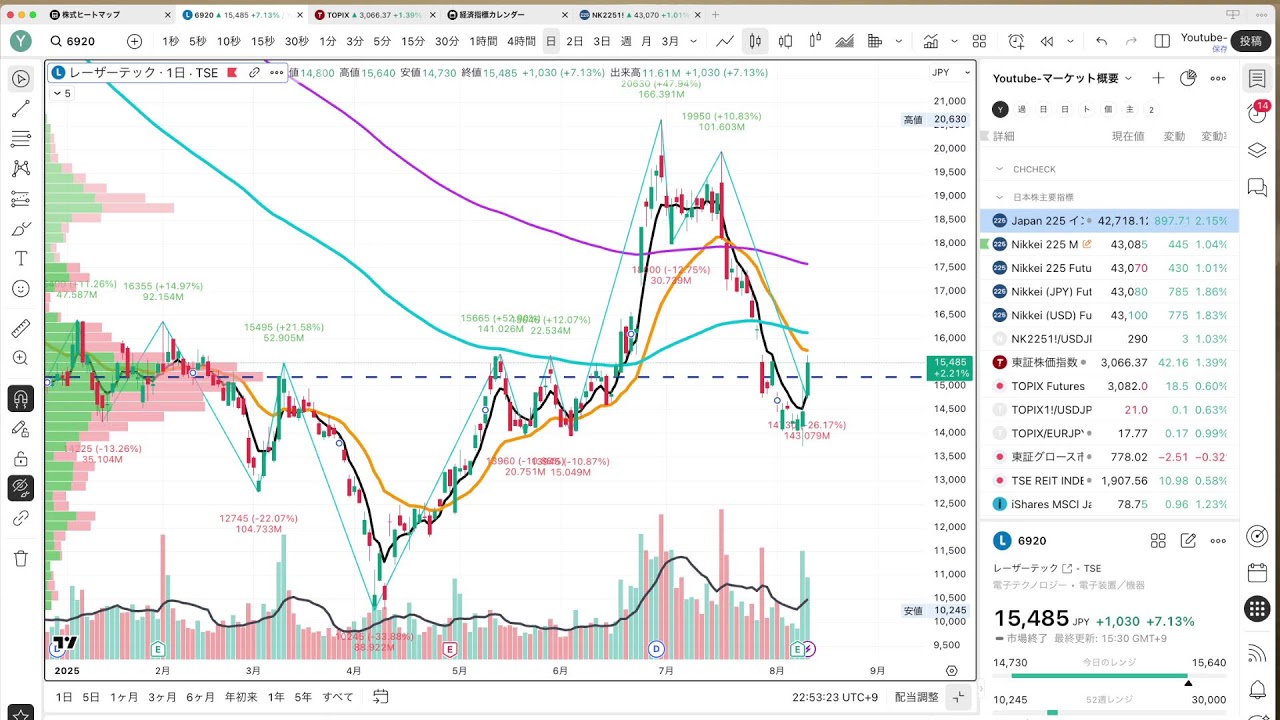The image size is (1280, 720).
Task: Select the cursor pointer tool
Action: 21,79
